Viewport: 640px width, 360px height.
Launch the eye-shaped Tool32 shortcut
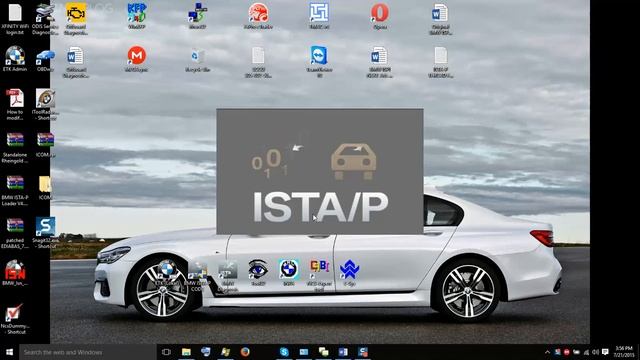[258, 272]
